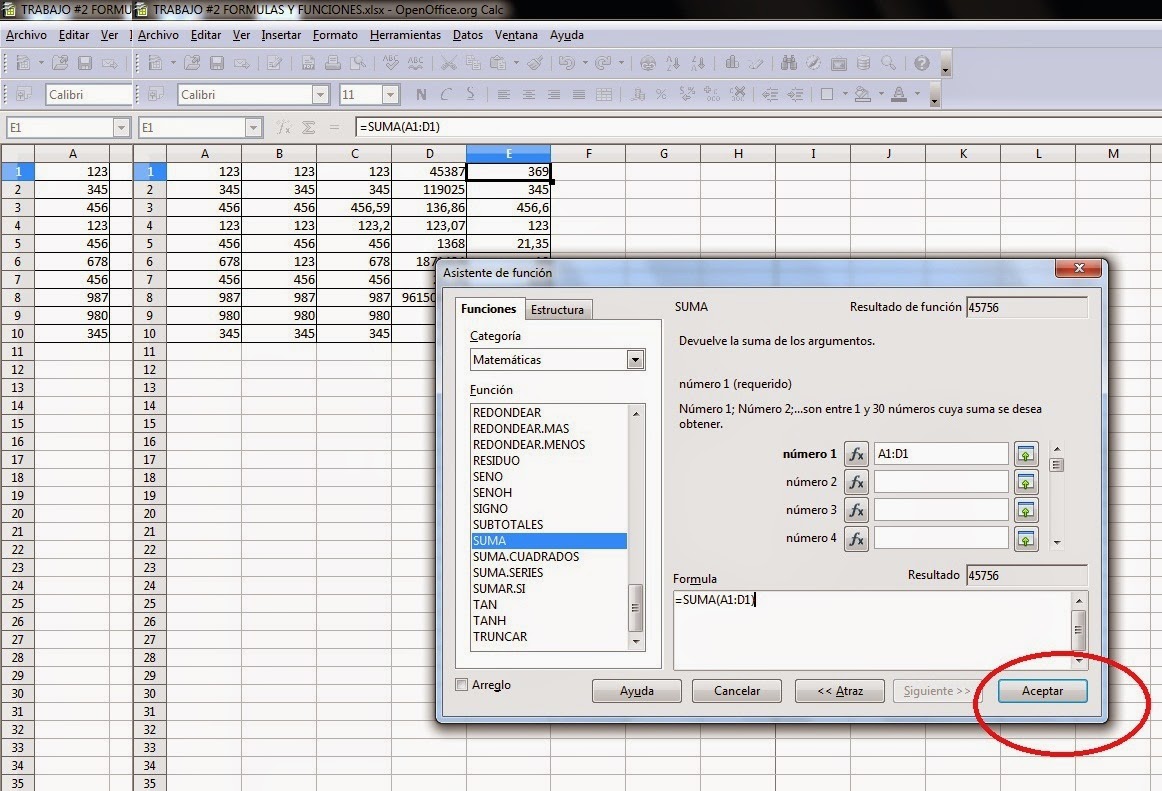Toggle bold formatting with the N icon
Viewport: 1162px width, 791px height.
[x=420, y=94]
